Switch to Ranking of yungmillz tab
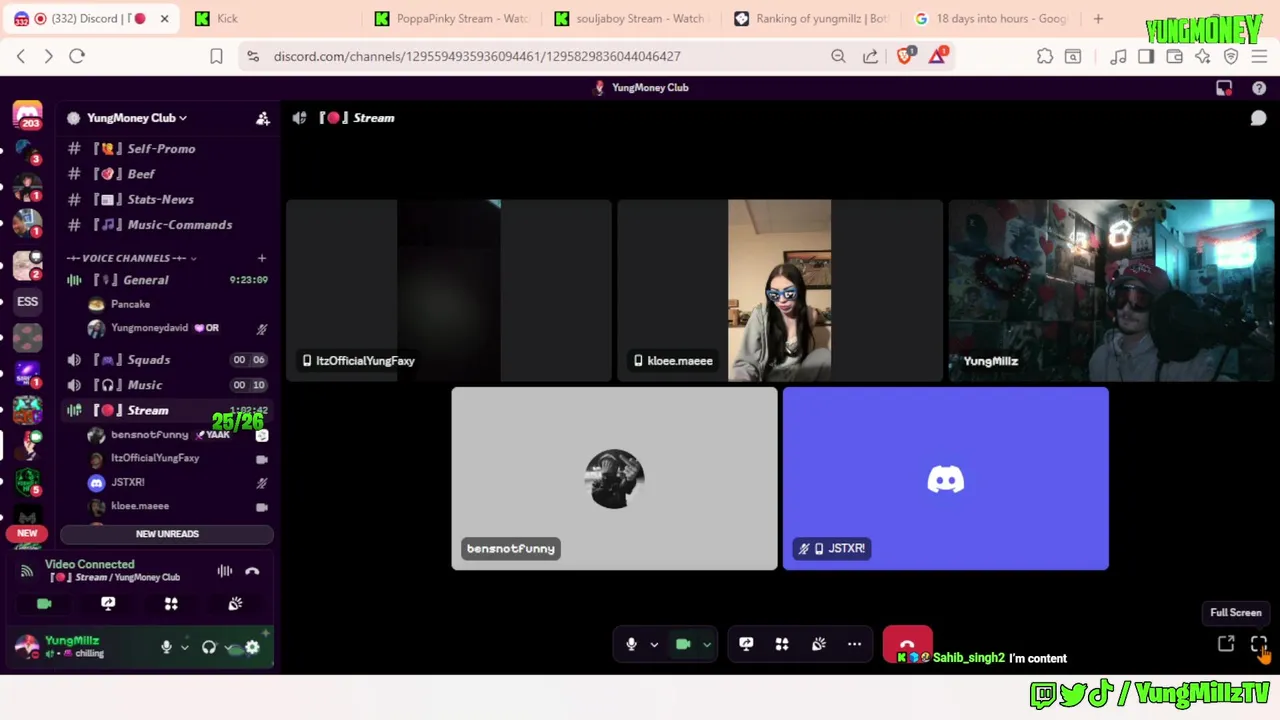1280x720 pixels. [811, 18]
